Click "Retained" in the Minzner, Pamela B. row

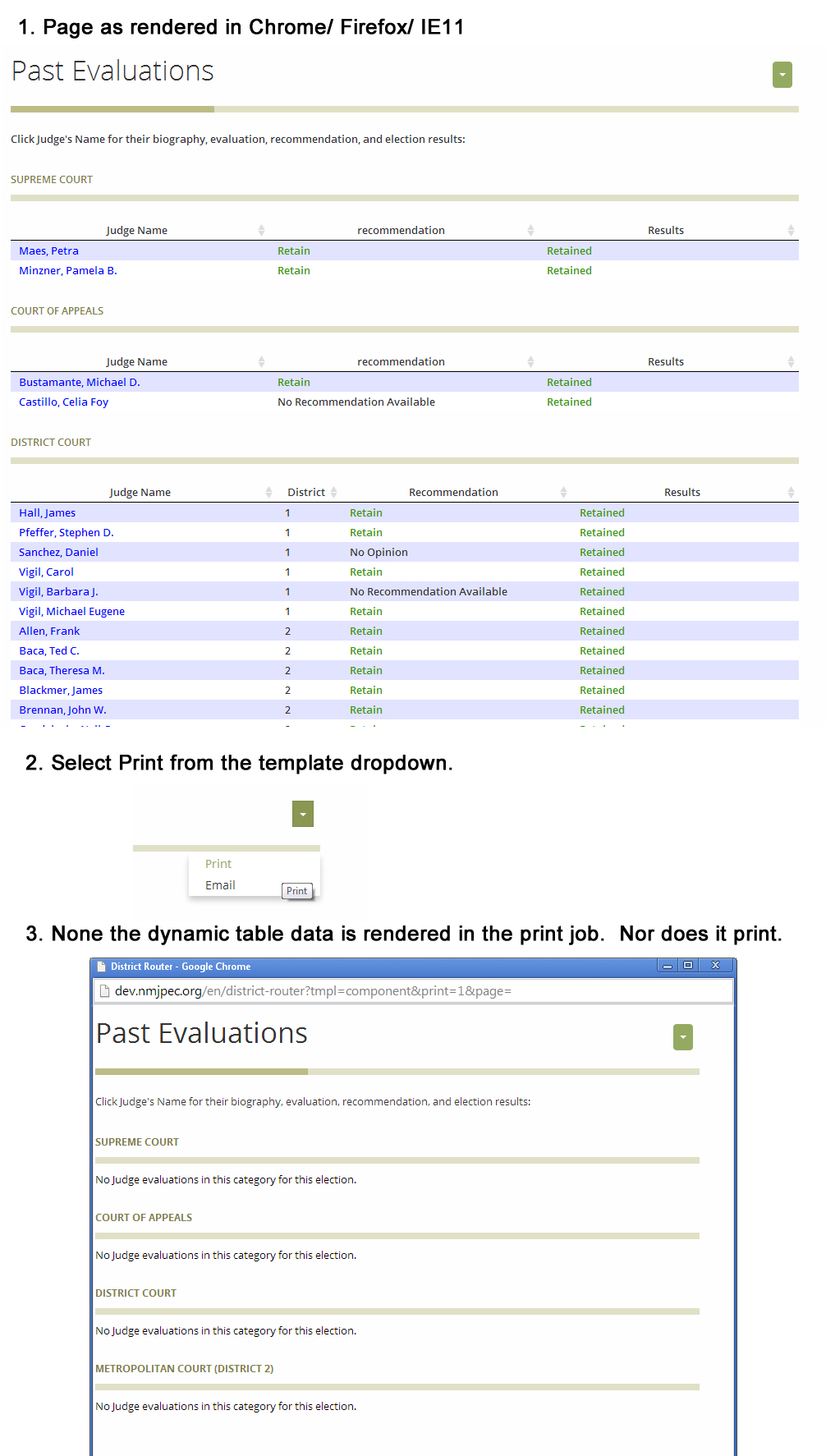point(569,270)
